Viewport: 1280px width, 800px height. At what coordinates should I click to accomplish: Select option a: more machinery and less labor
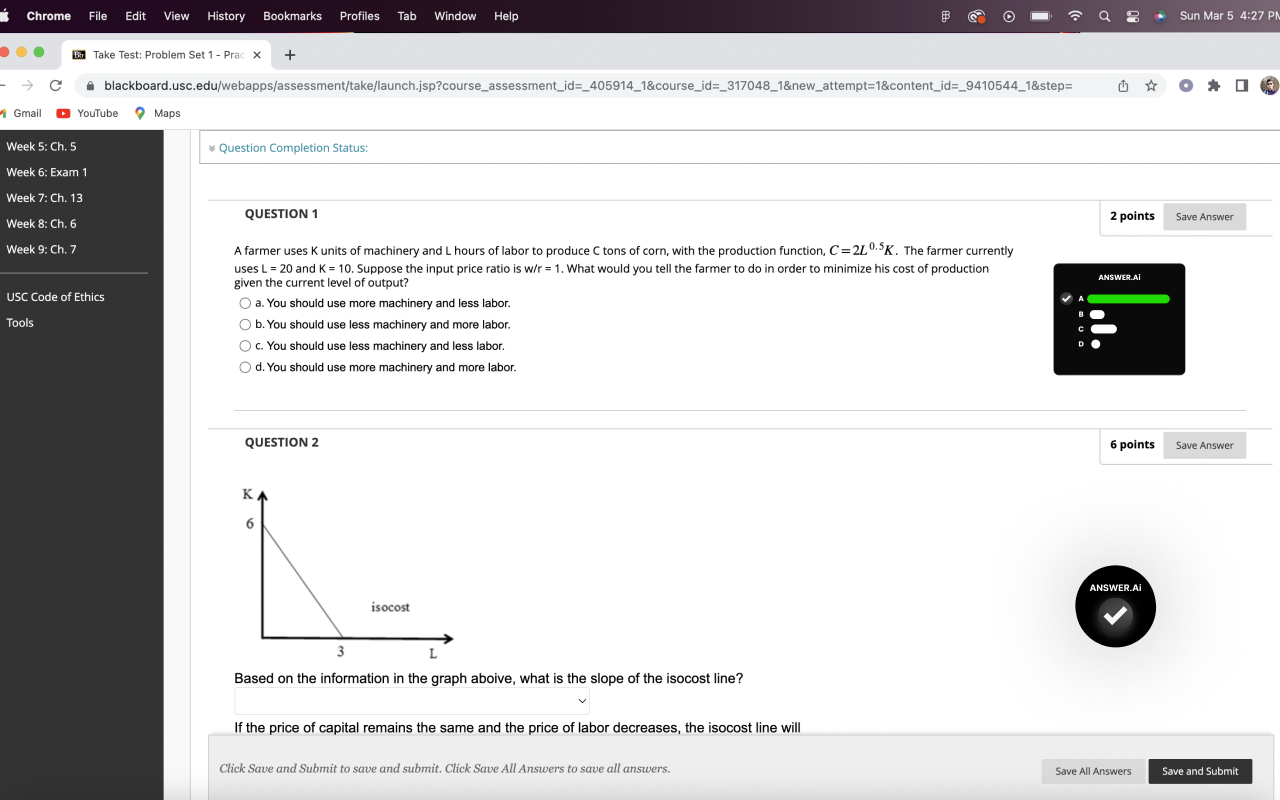(x=245, y=303)
